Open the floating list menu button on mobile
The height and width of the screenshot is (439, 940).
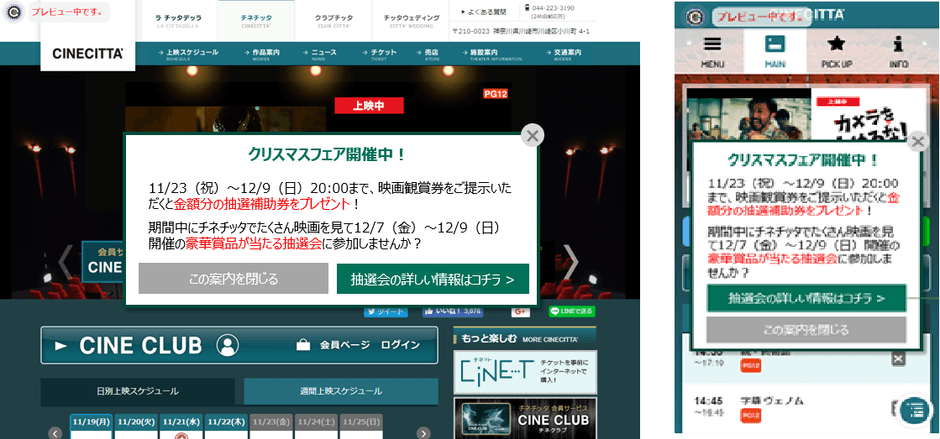coord(915,410)
